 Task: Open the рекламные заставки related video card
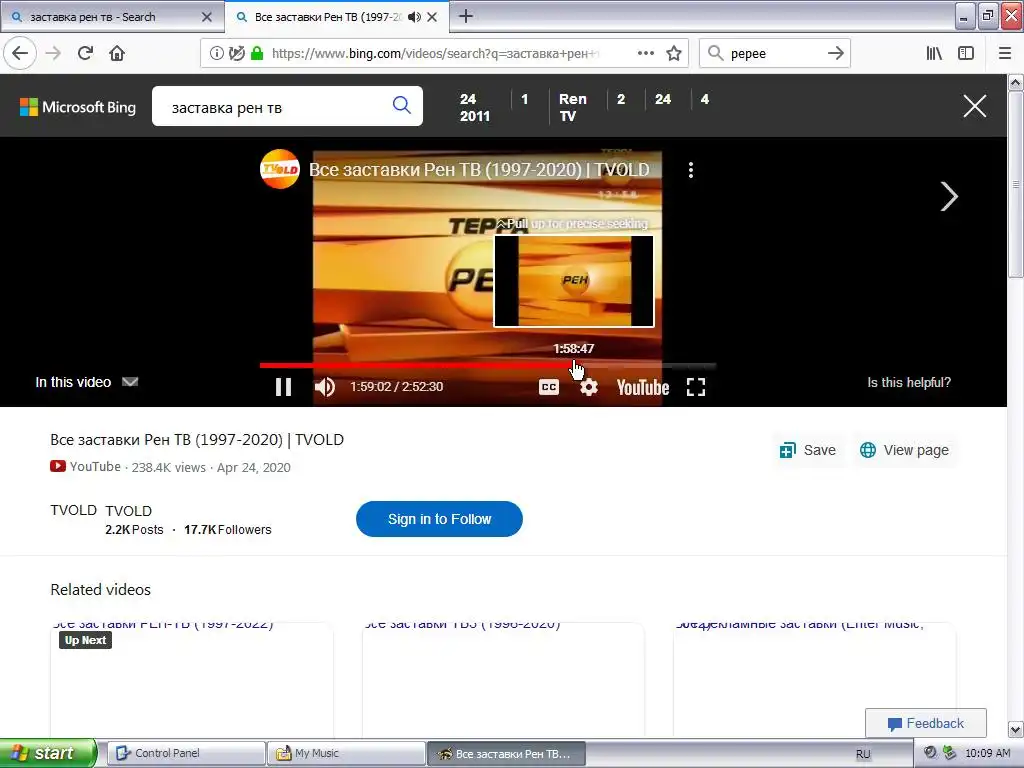click(814, 679)
